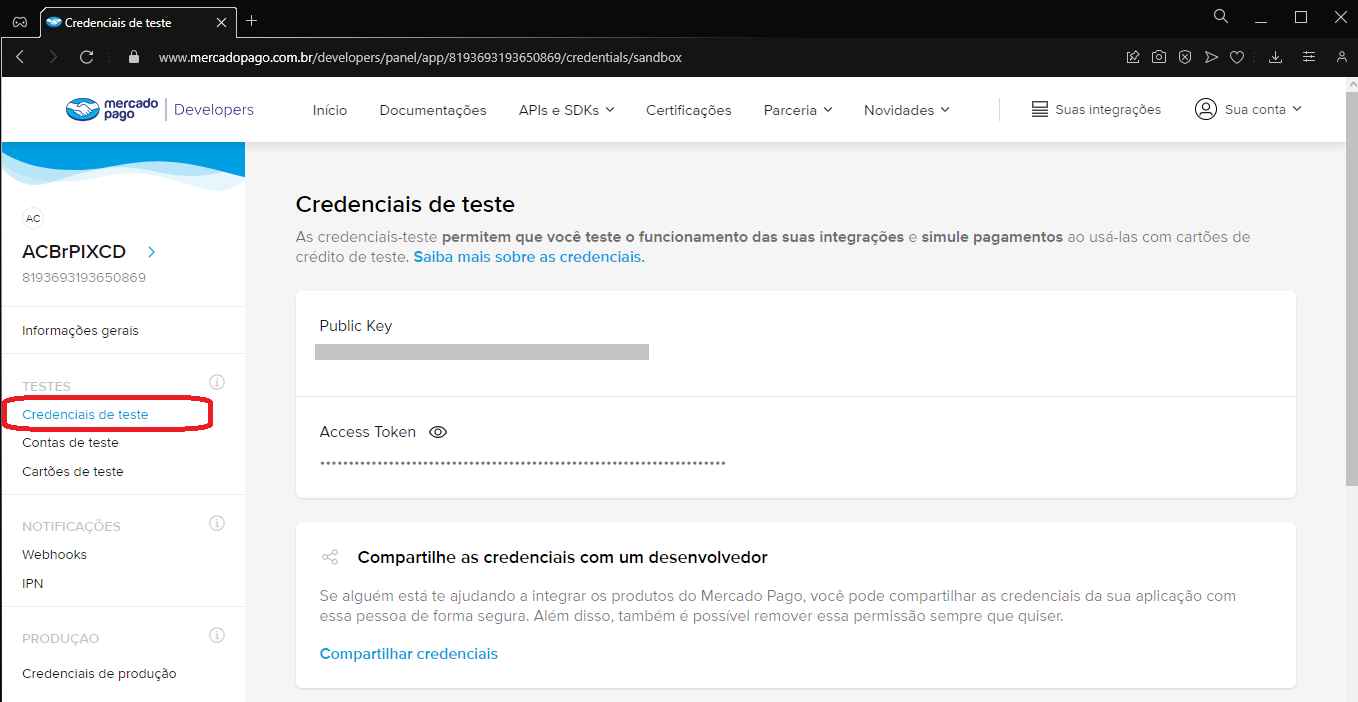Click the site security padlock icon
This screenshot has height=702, width=1358.
click(x=134, y=57)
